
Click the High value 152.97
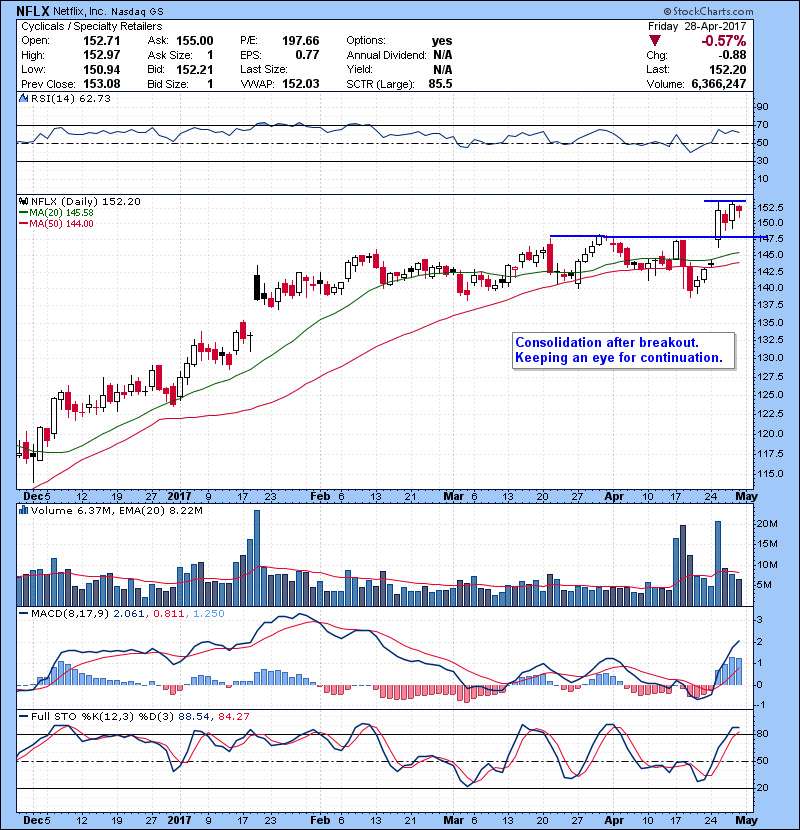pos(102,55)
